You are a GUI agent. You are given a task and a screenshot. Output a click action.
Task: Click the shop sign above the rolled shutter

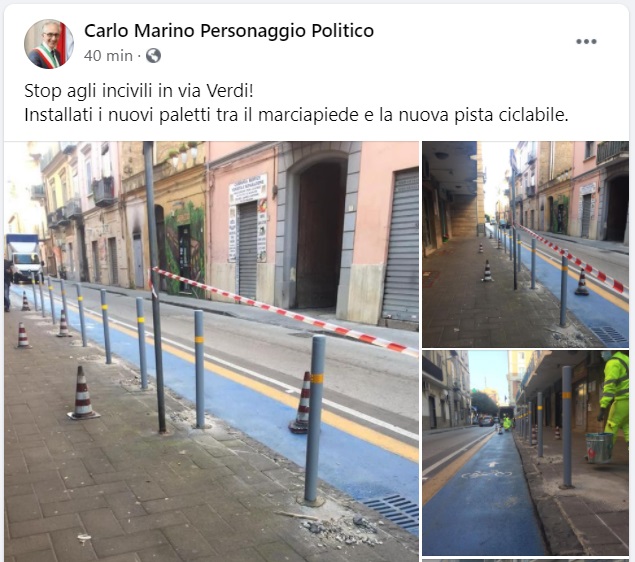coord(248,188)
